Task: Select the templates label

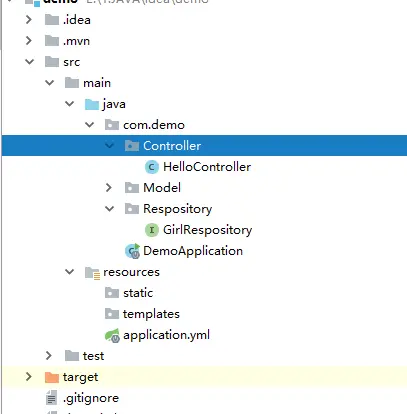Action: click(x=151, y=314)
